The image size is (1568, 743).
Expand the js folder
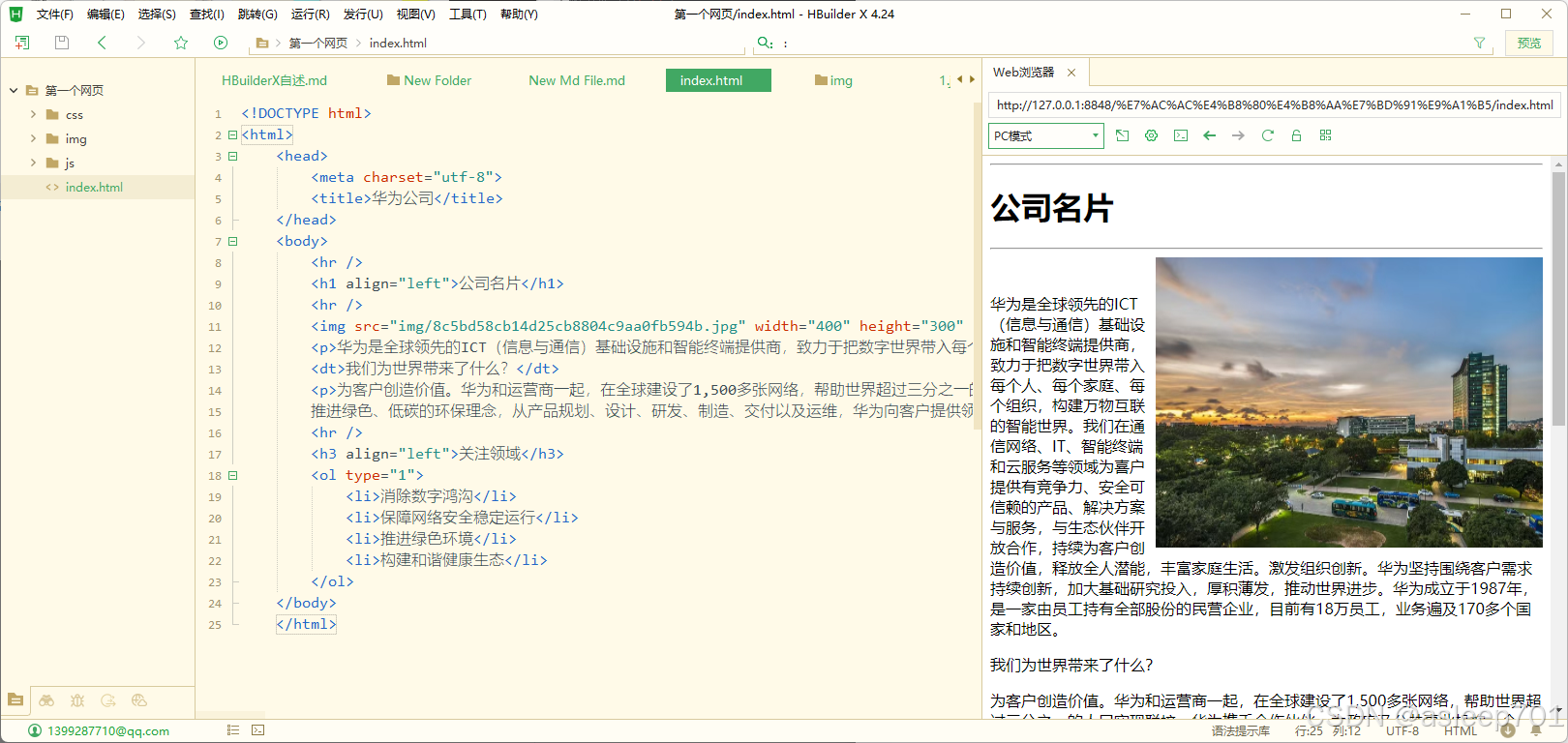(x=33, y=163)
